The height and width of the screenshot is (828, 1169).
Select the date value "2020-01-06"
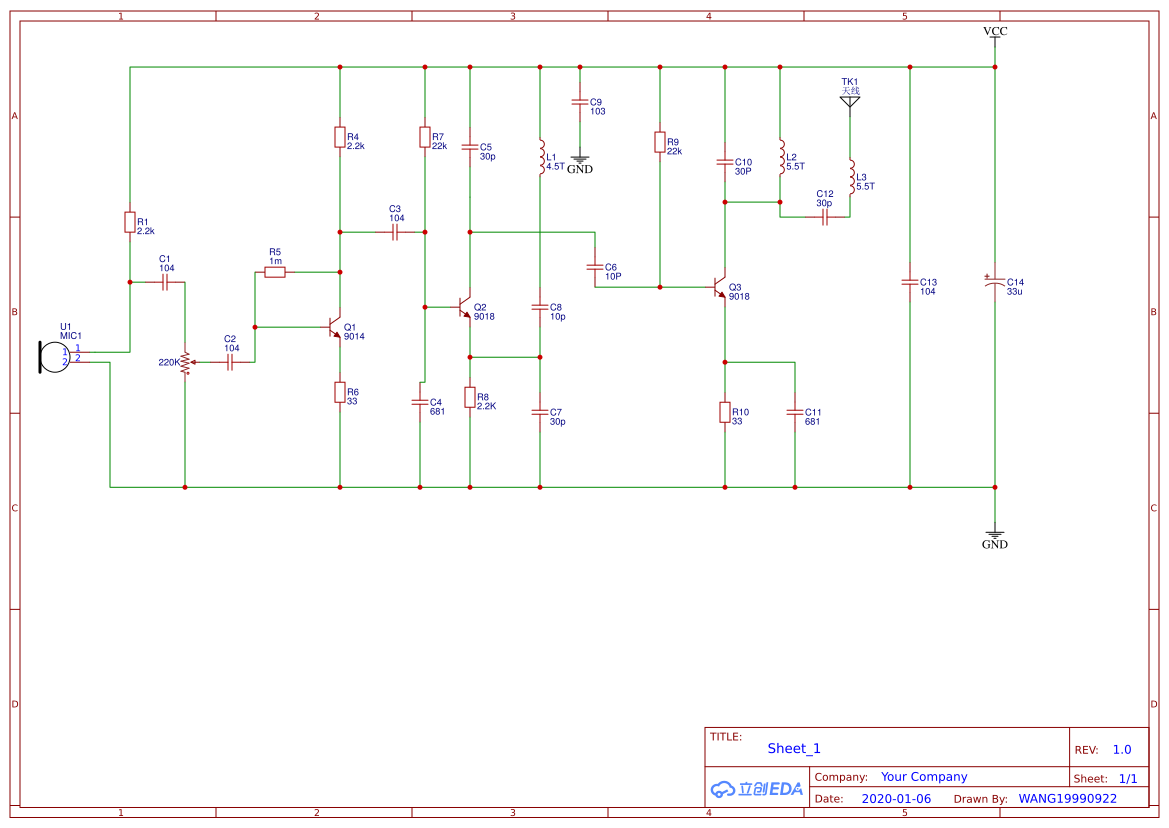point(896,799)
